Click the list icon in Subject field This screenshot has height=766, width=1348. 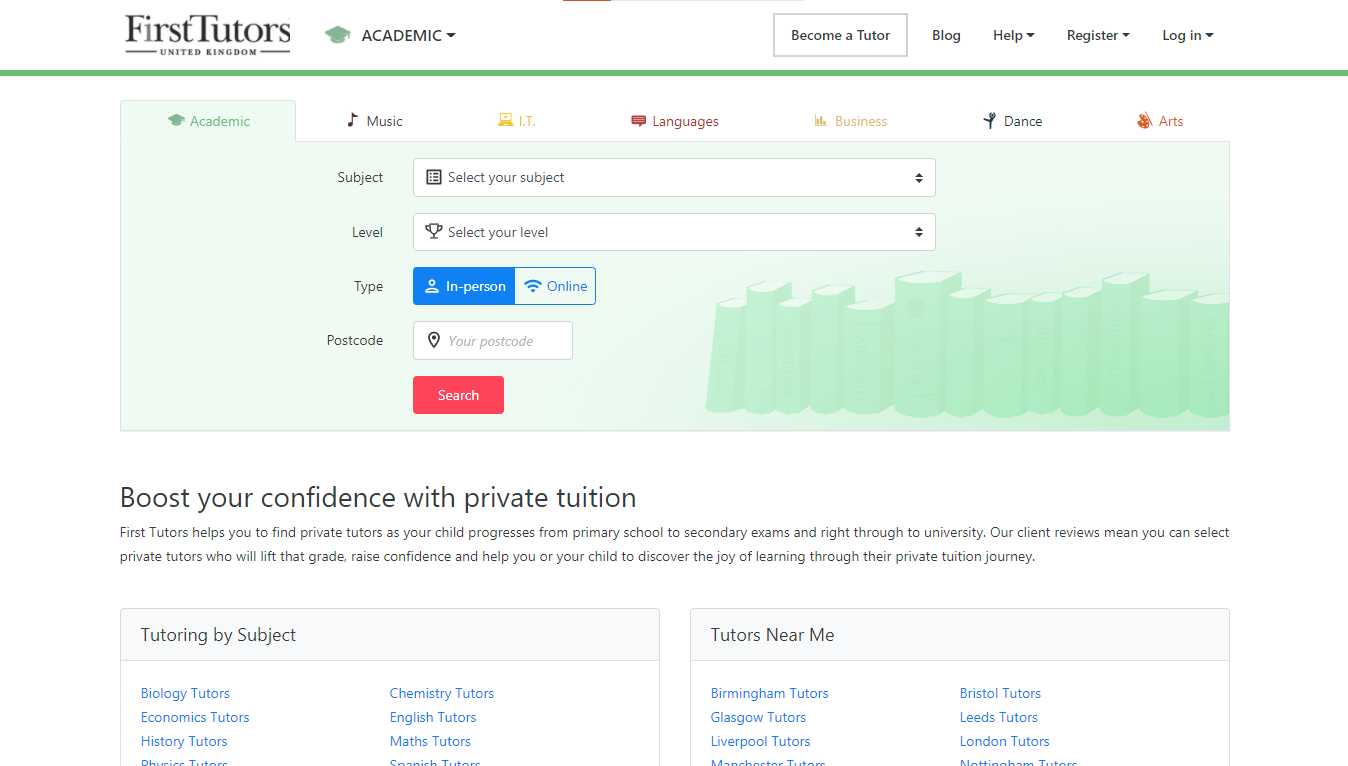pos(434,177)
